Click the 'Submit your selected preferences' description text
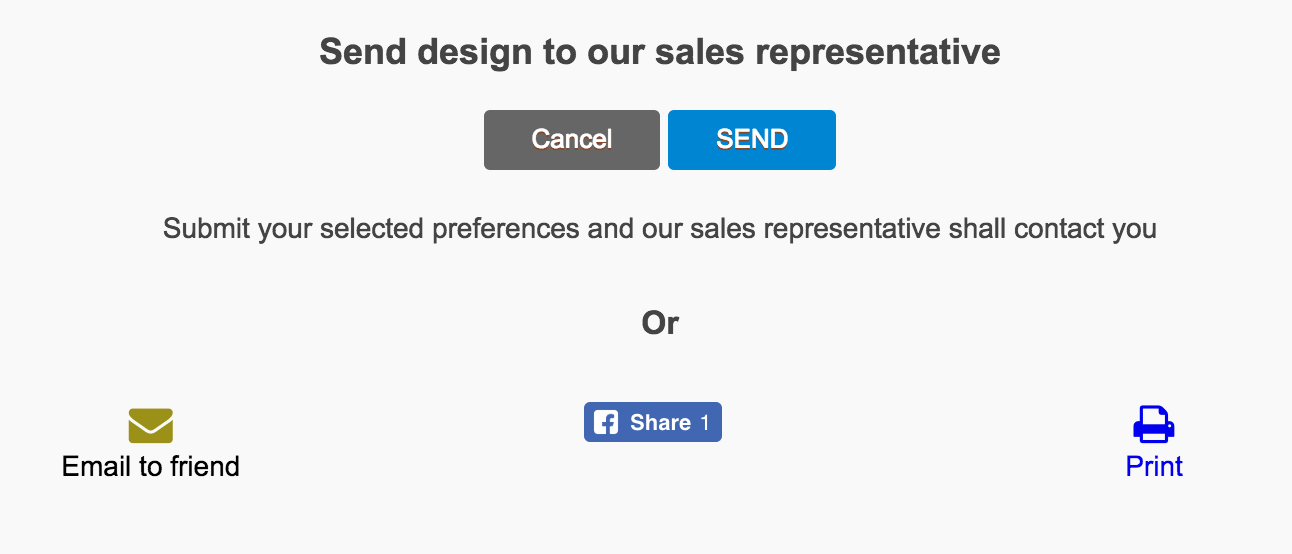 (660, 229)
